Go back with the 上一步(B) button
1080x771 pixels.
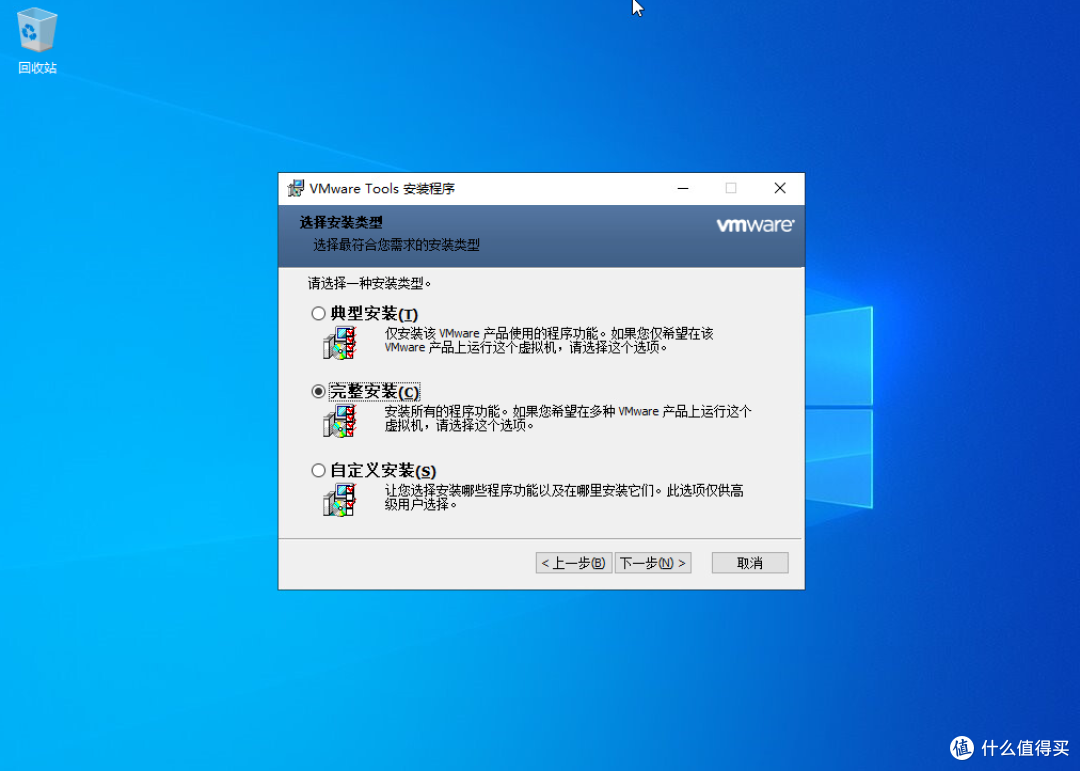pos(574,563)
